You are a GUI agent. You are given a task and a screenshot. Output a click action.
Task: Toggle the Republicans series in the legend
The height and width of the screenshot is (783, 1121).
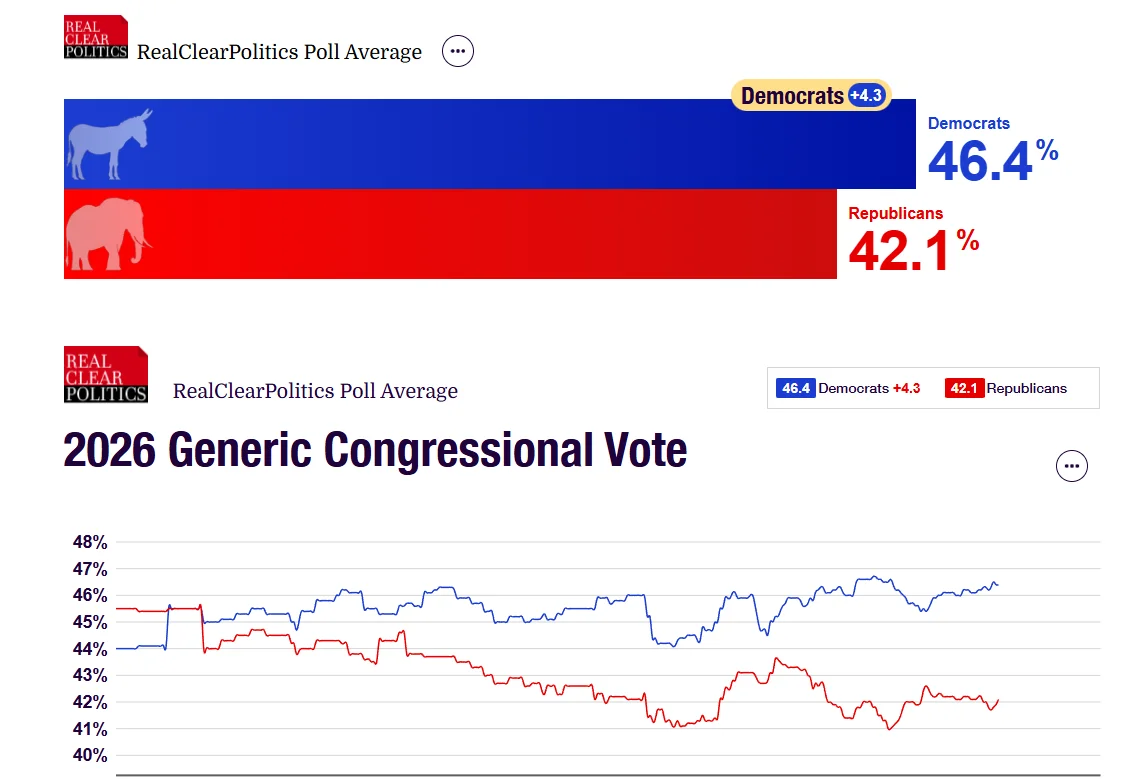point(1016,388)
